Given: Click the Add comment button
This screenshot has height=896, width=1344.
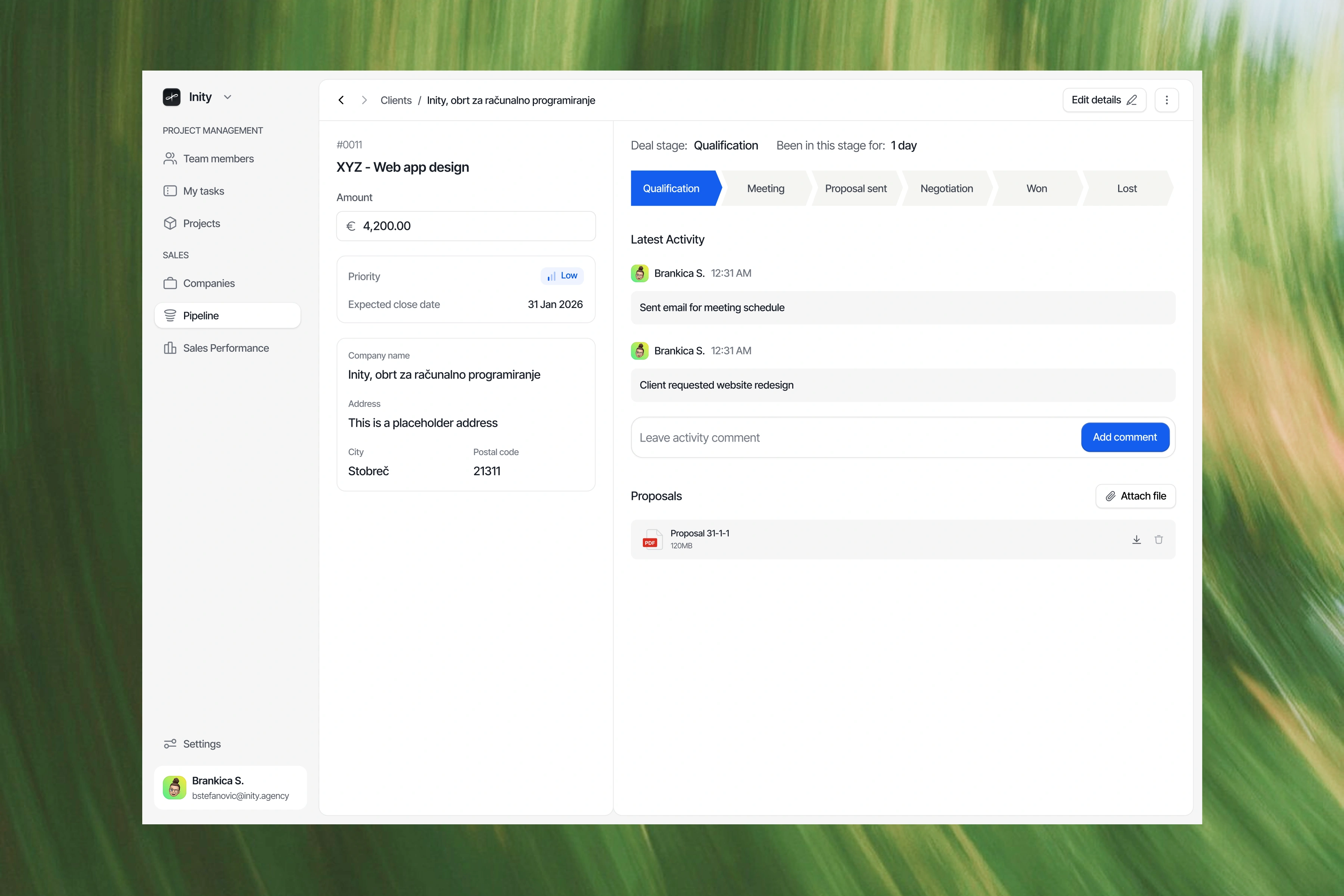Looking at the screenshot, I should (1124, 437).
